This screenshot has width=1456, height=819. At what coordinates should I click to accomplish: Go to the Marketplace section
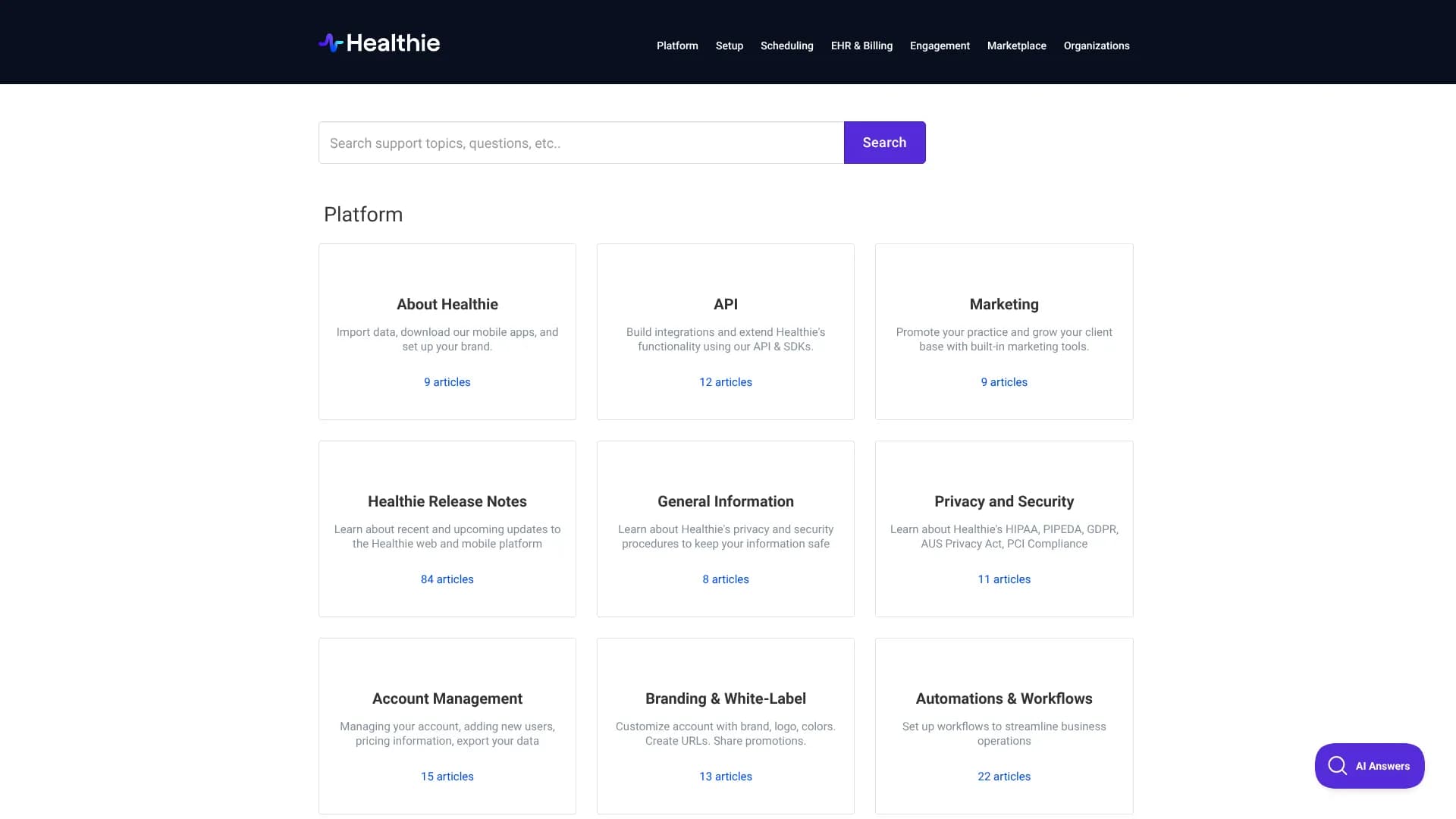pyautogui.click(x=1016, y=45)
